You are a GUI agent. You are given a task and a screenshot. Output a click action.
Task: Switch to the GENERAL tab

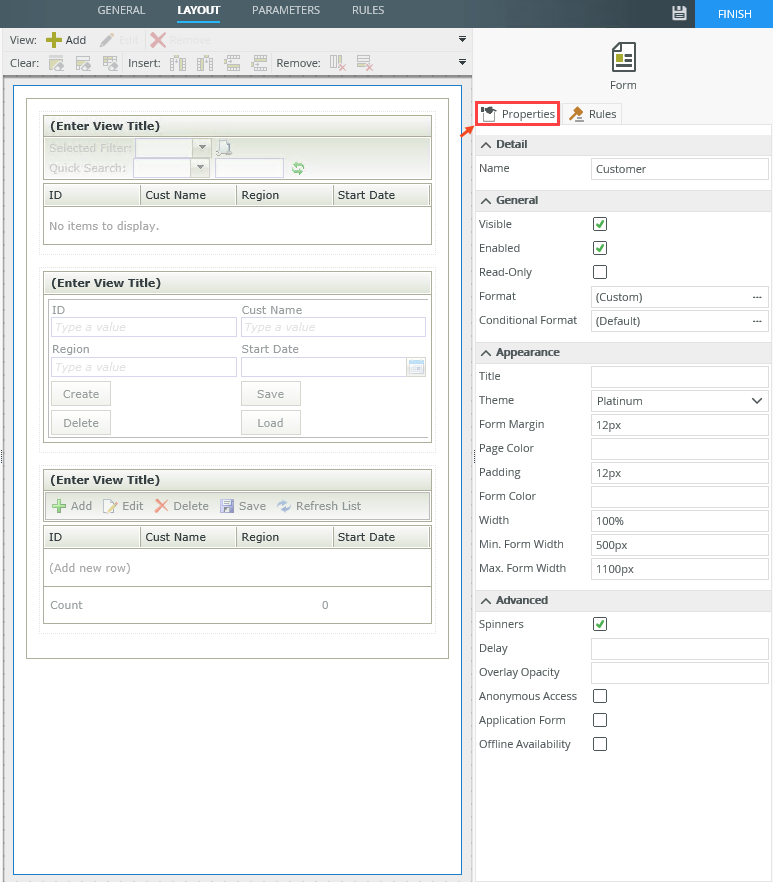tap(121, 10)
